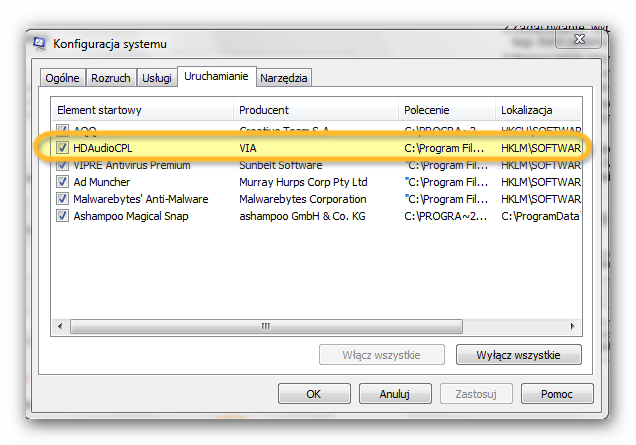Select Malwarebytes' Anti-Malware entry name
Image resolution: width=636 pixels, height=445 pixels.
[140, 199]
